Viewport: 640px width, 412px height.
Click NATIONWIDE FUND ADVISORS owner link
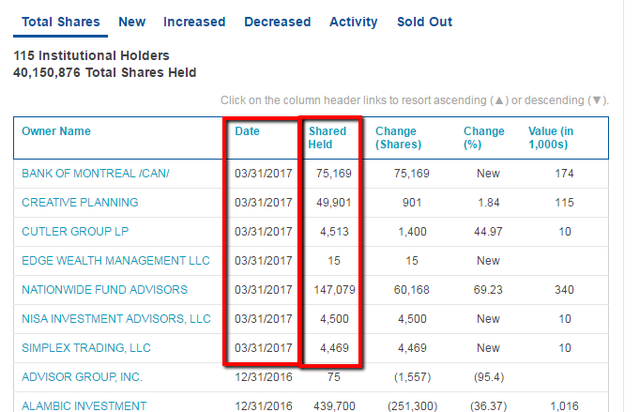[105, 290]
